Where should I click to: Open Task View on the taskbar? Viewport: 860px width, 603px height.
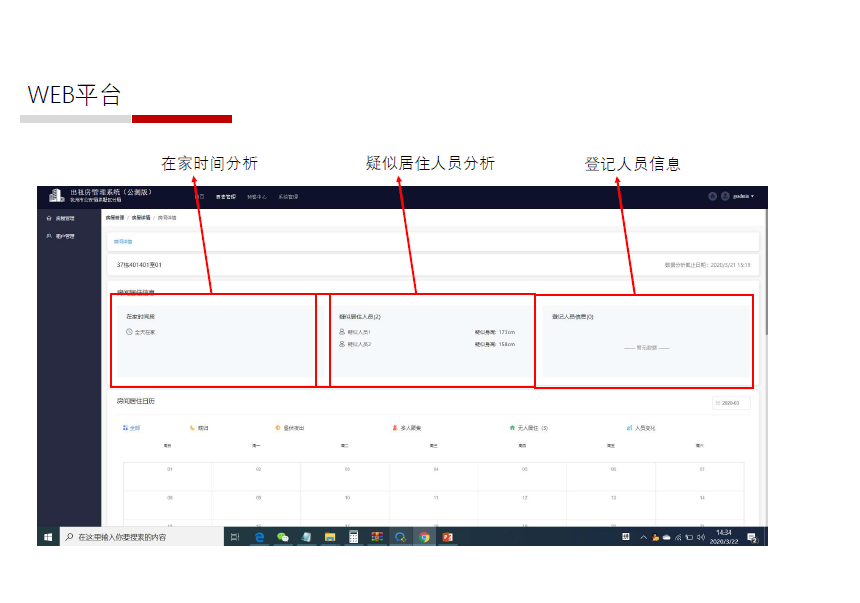(x=235, y=537)
